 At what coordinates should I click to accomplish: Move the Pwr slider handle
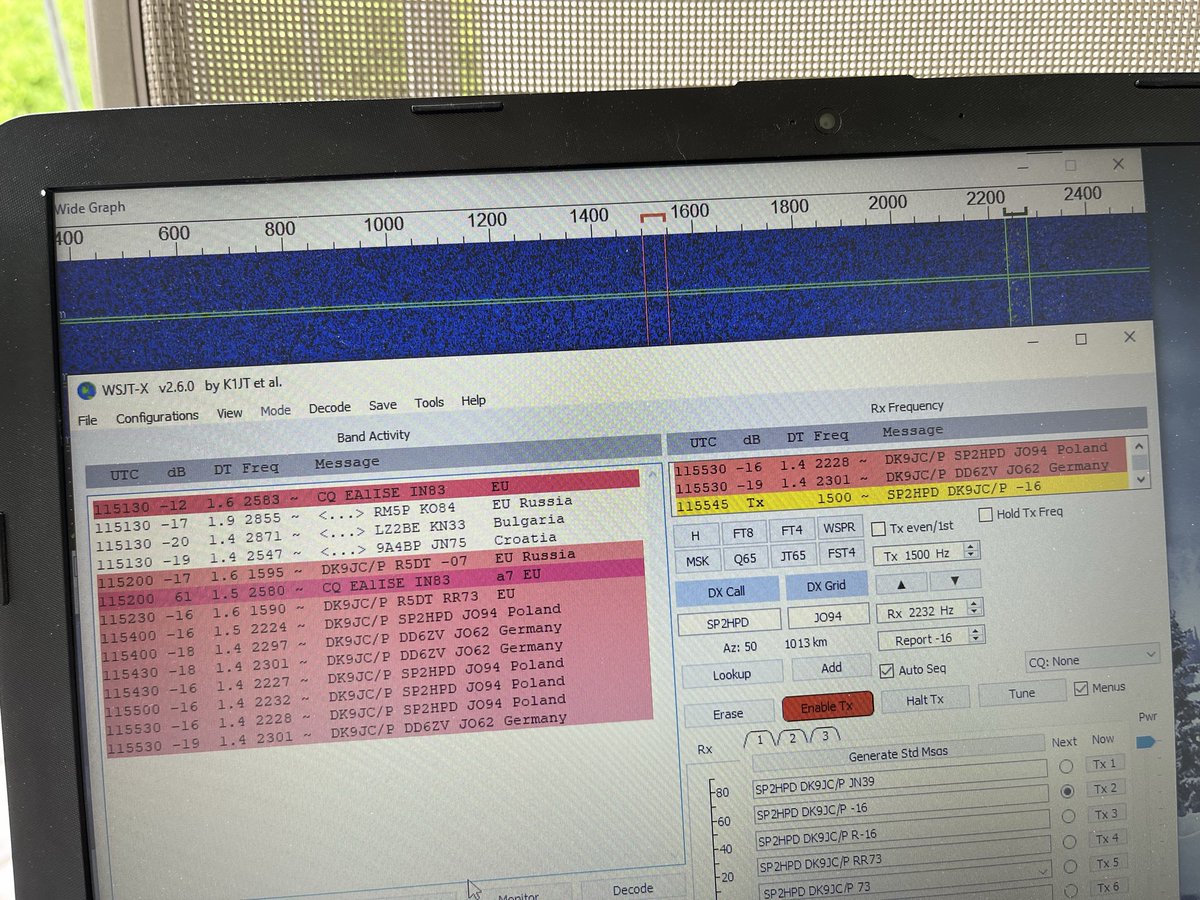point(1145,741)
